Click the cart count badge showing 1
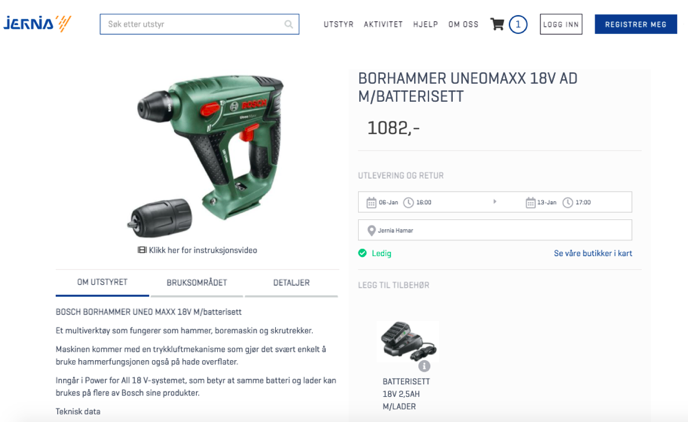 coord(518,24)
